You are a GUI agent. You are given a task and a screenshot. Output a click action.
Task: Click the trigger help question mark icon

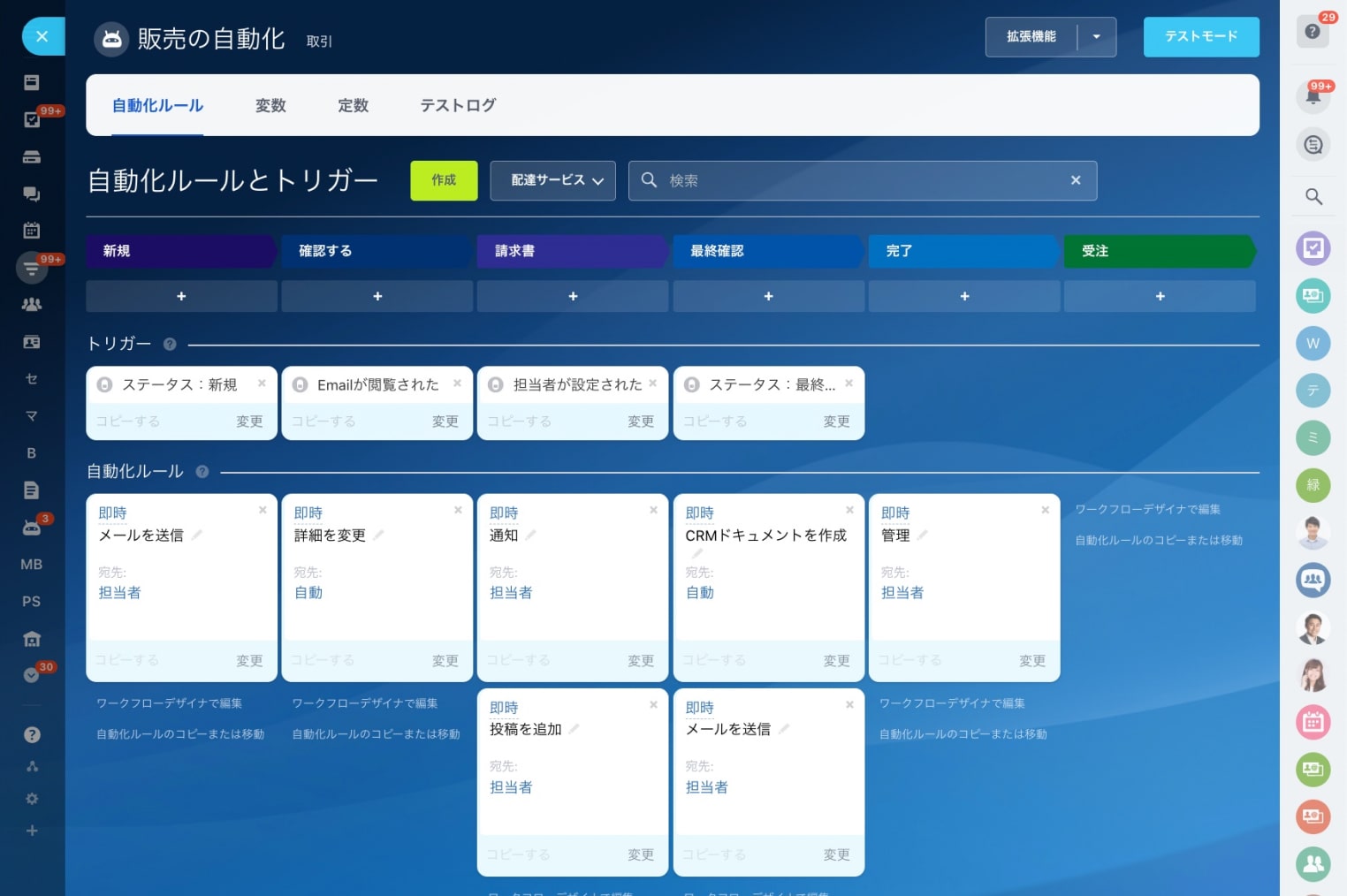pos(170,345)
